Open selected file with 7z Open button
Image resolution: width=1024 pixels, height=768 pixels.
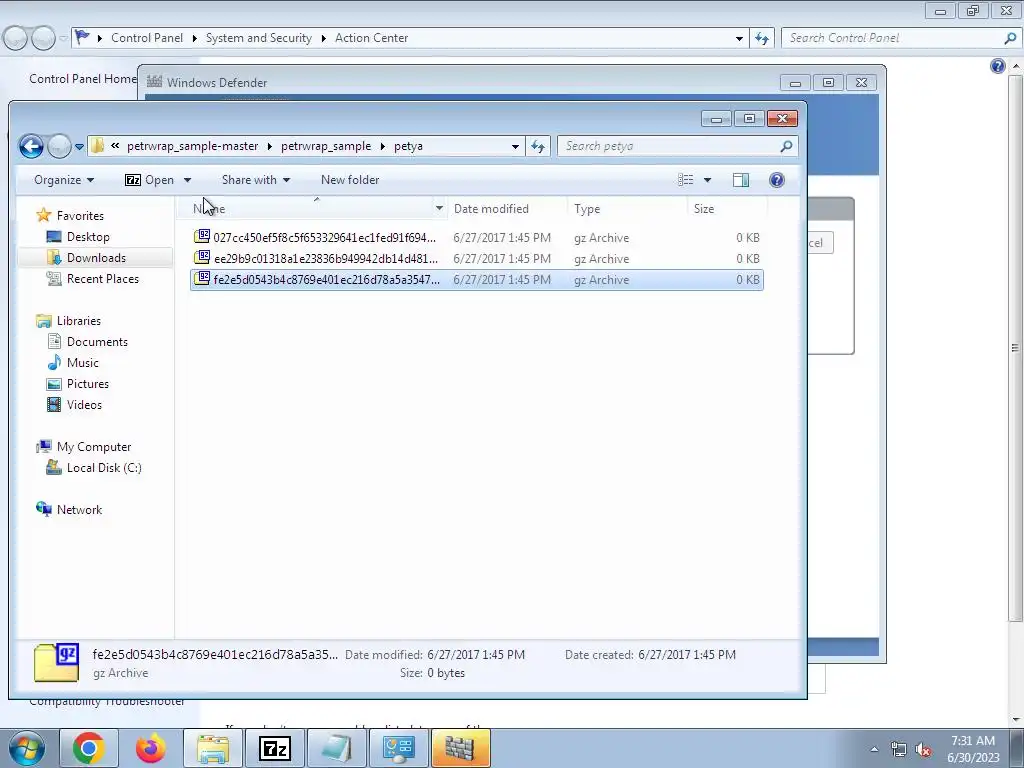click(150, 180)
